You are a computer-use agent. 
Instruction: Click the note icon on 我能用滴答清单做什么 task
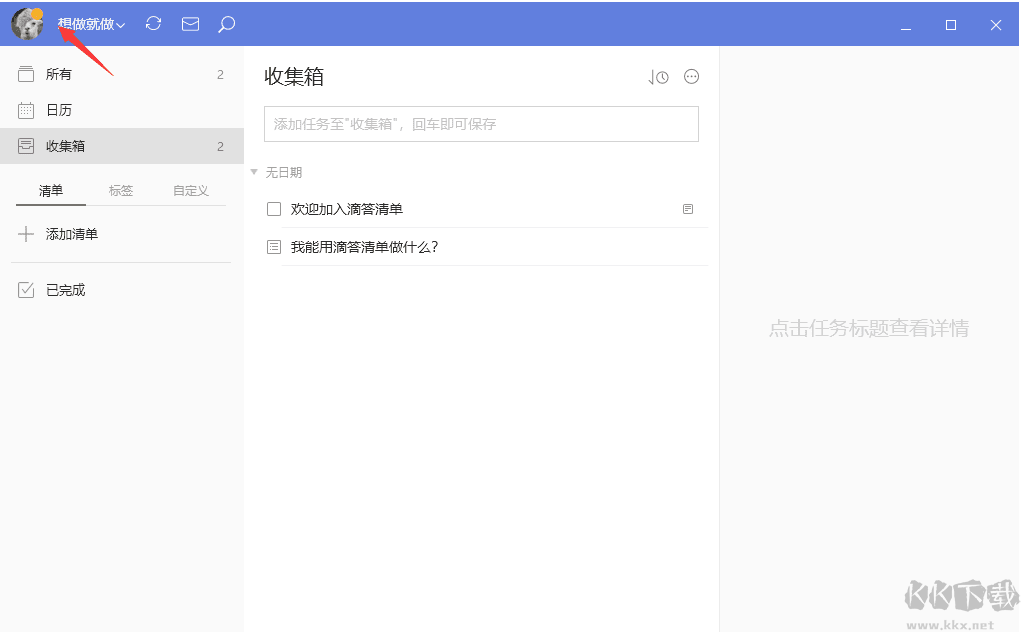pos(273,247)
